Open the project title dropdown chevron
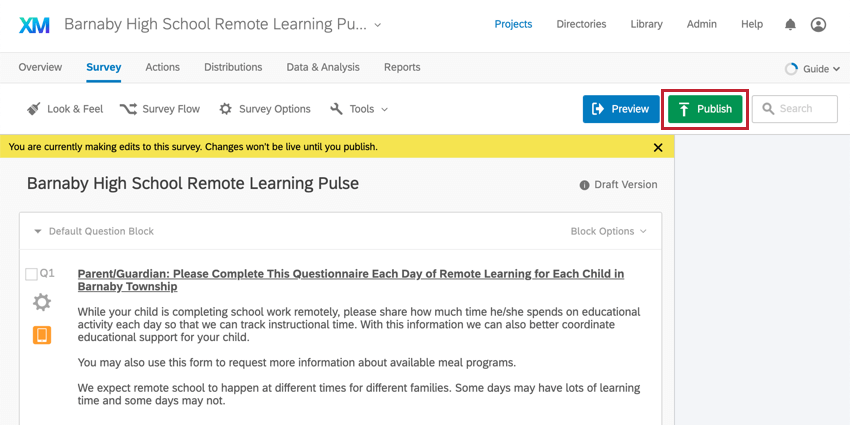The image size is (850, 425). 378,25
